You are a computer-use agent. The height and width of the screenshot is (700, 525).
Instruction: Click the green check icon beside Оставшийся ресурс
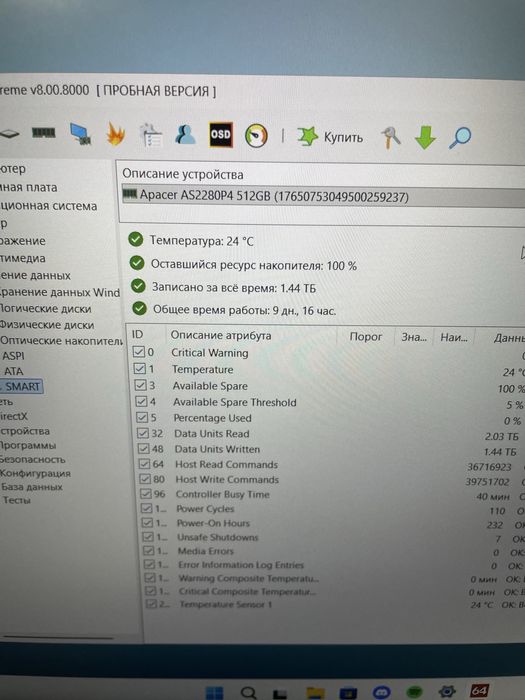tap(137, 263)
